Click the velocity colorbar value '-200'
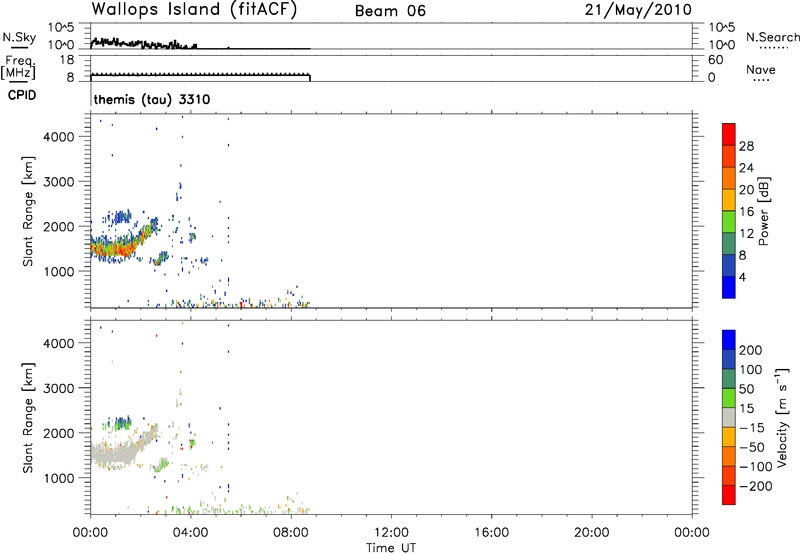This screenshot has width=800, height=554. [x=755, y=486]
